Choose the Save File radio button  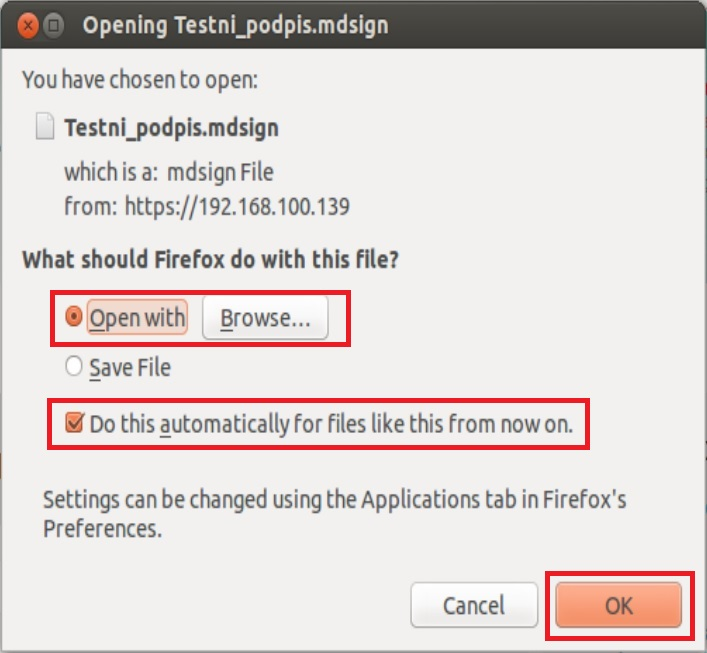[x=73, y=368]
